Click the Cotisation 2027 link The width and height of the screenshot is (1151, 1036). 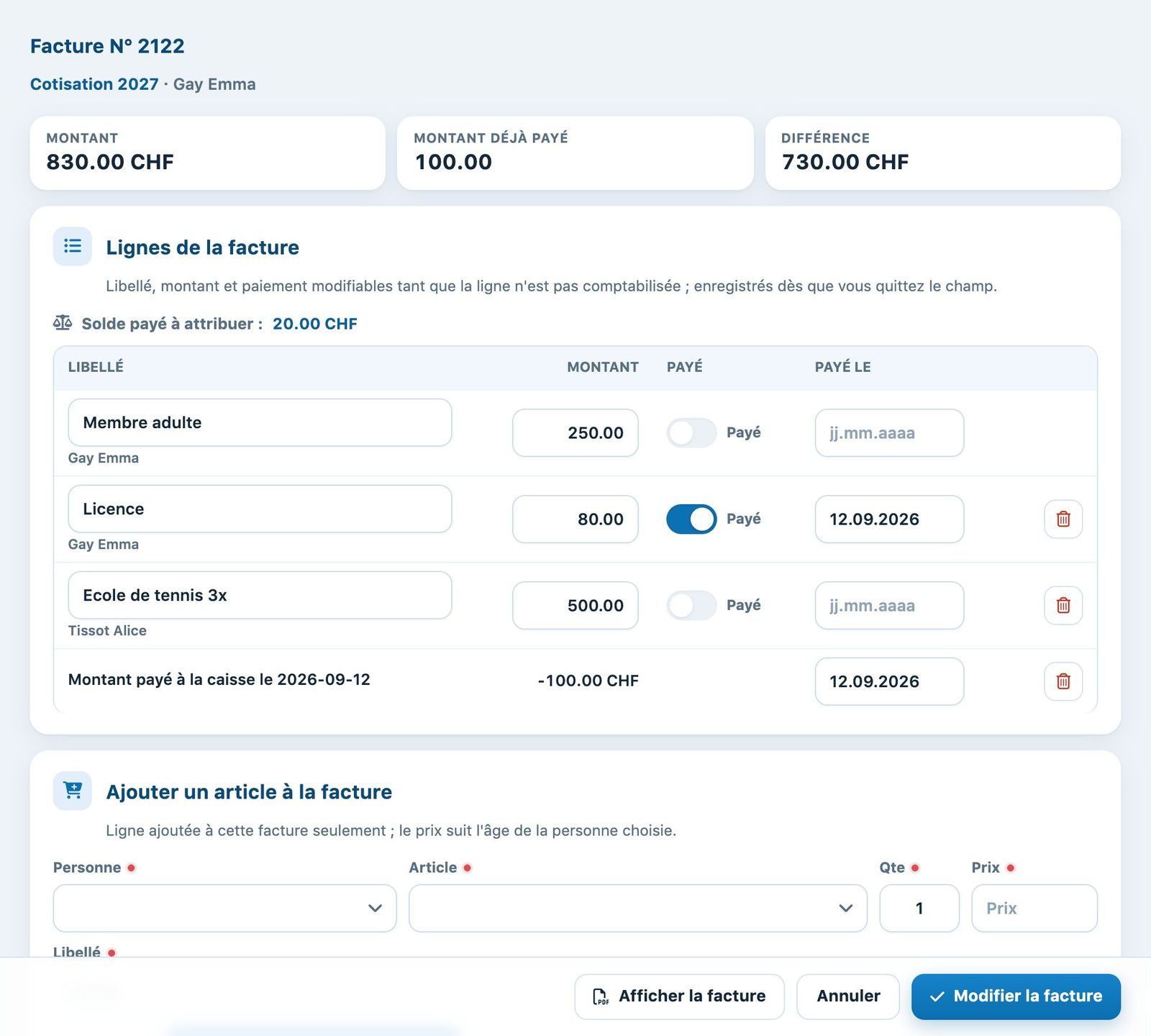click(94, 84)
